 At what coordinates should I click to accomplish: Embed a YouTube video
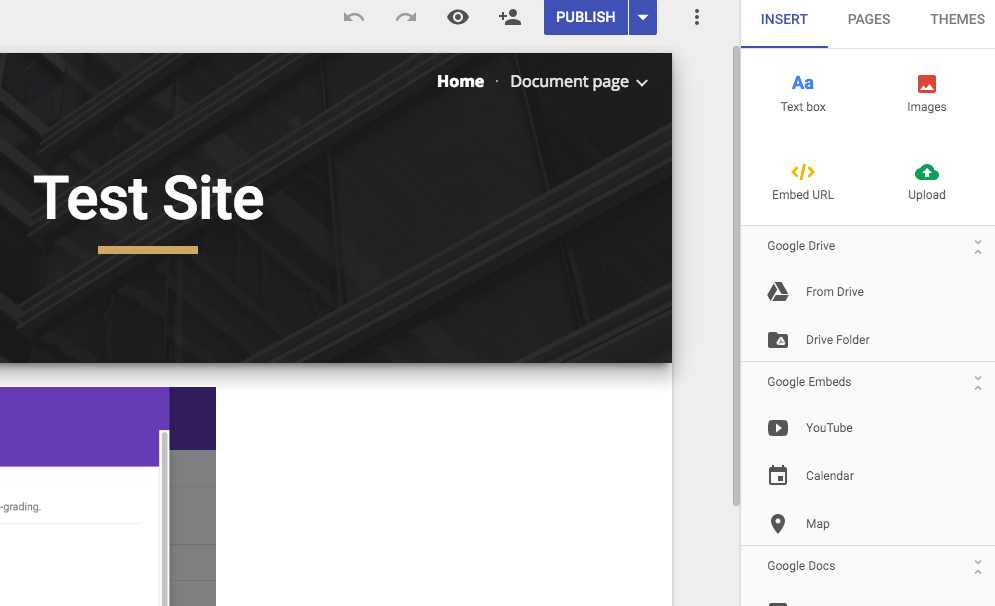[x=830, y=427]
